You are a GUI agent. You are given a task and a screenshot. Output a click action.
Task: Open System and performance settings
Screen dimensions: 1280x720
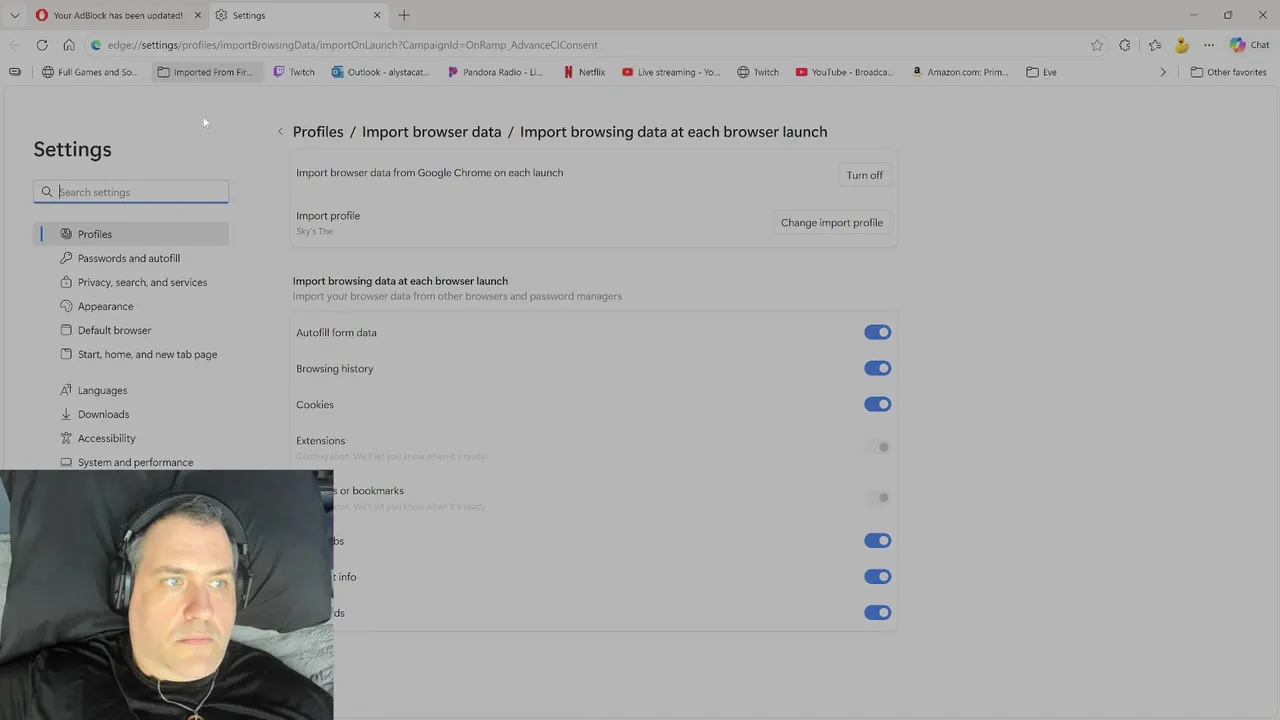(x=135, y=462)
